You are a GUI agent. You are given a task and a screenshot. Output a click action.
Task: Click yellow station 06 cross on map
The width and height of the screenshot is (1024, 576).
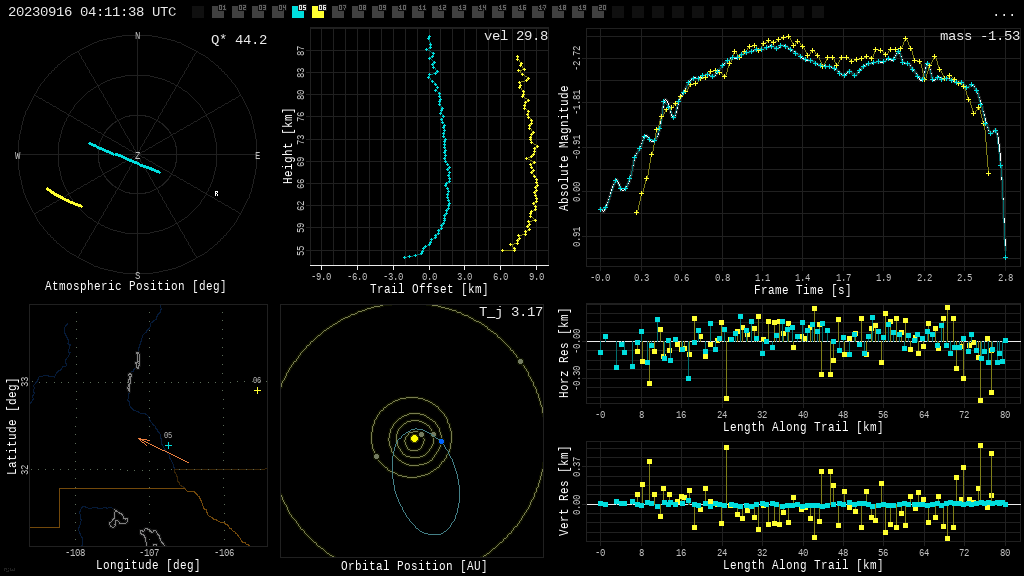click(x=257, y=391)
